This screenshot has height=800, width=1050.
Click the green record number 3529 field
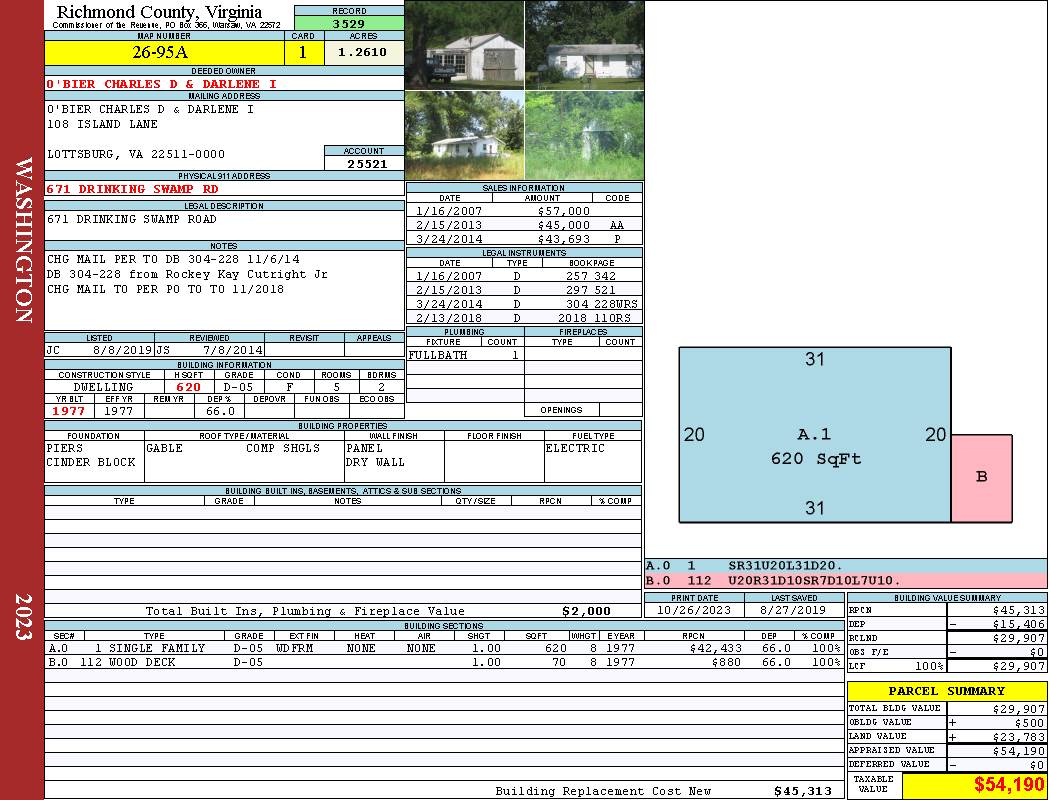[x=349, y=23]
